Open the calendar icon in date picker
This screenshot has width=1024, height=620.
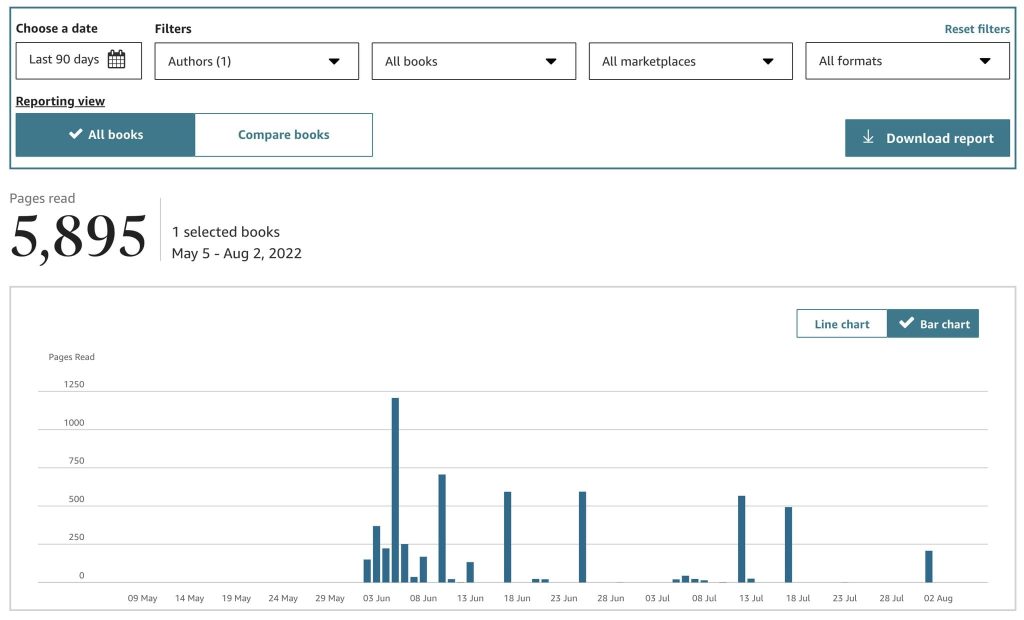117,60
